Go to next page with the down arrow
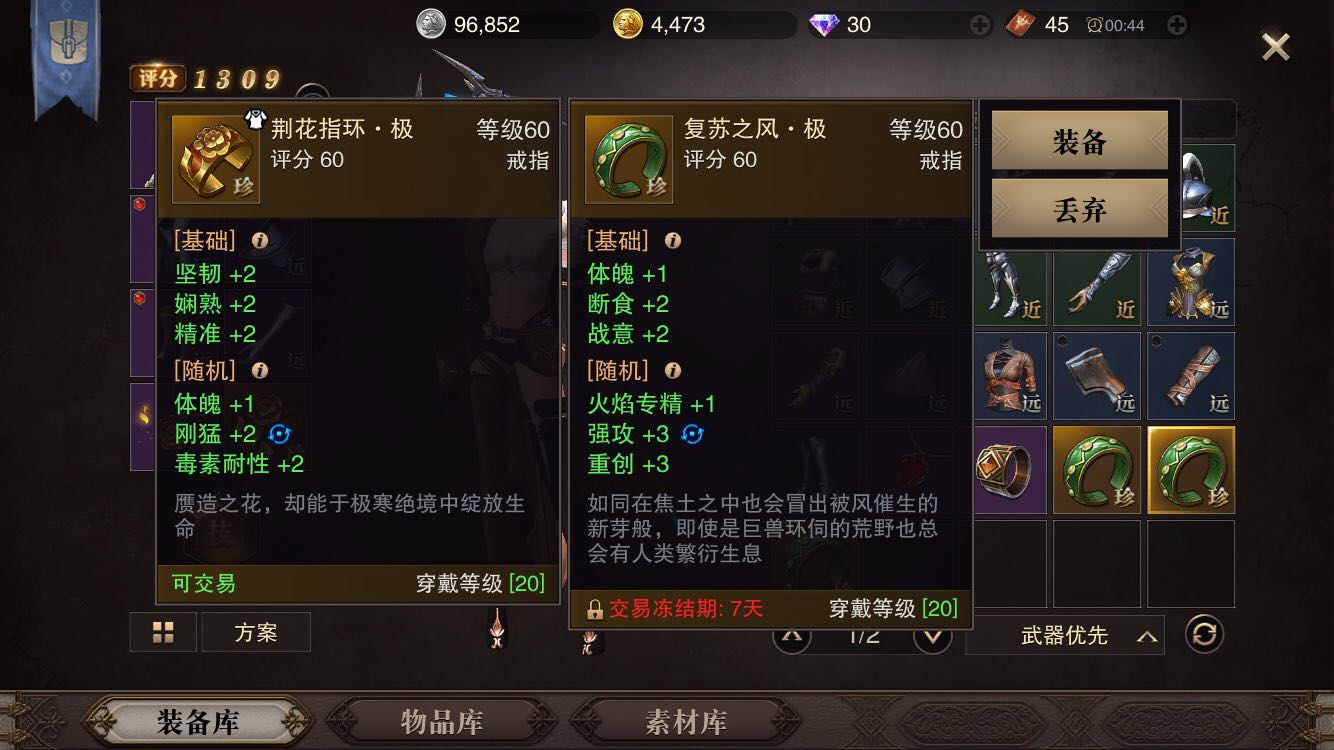 [932, 635]
